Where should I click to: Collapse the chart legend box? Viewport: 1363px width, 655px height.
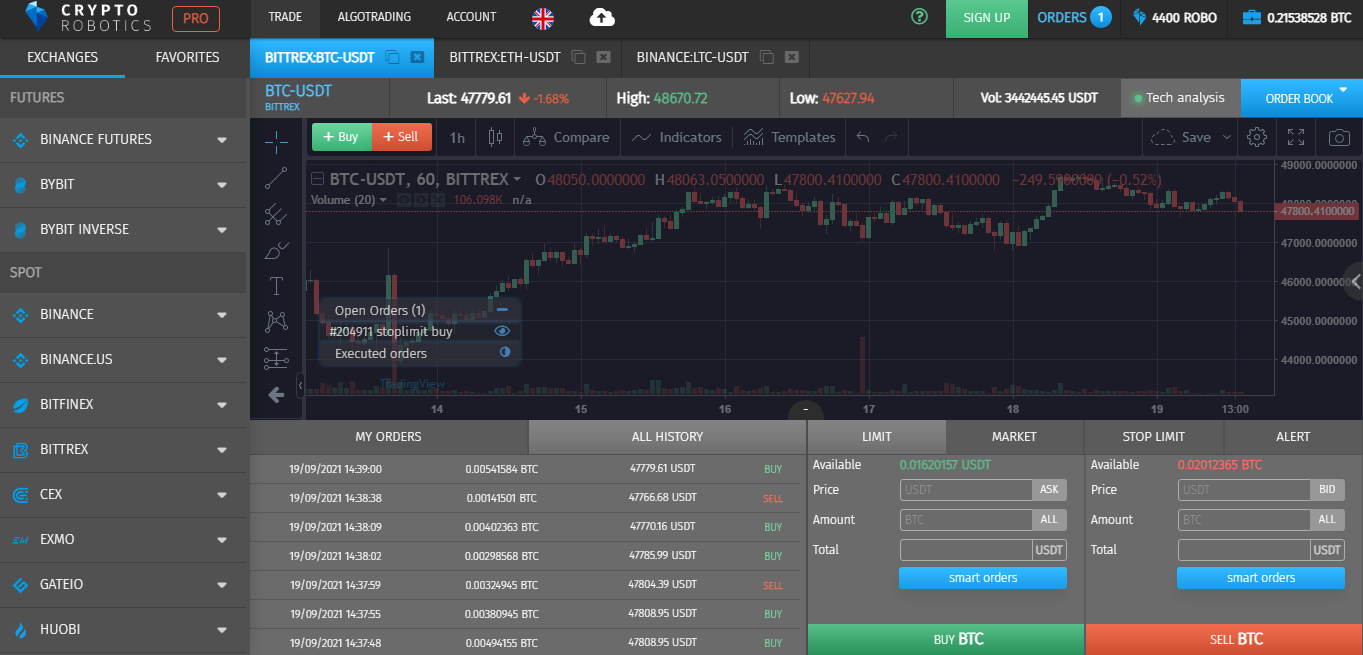[318, 180]
